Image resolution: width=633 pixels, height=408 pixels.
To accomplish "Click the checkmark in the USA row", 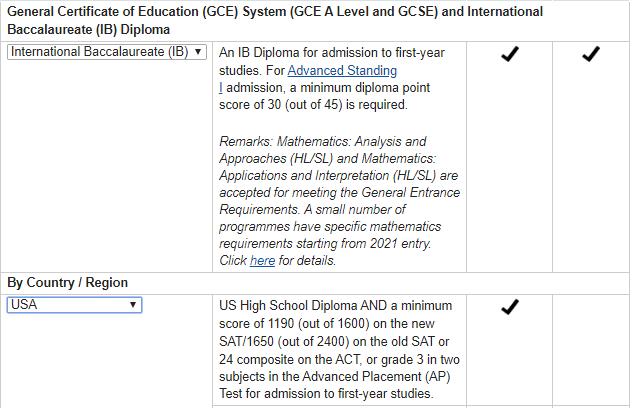I will [509, 307].
